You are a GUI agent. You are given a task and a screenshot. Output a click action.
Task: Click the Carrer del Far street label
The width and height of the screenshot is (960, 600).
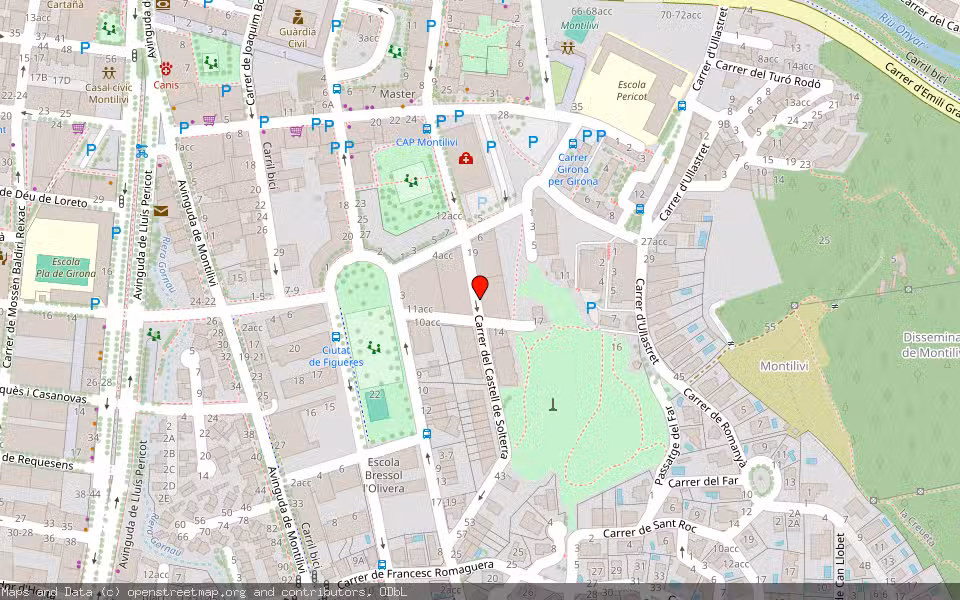pos(703,481)
